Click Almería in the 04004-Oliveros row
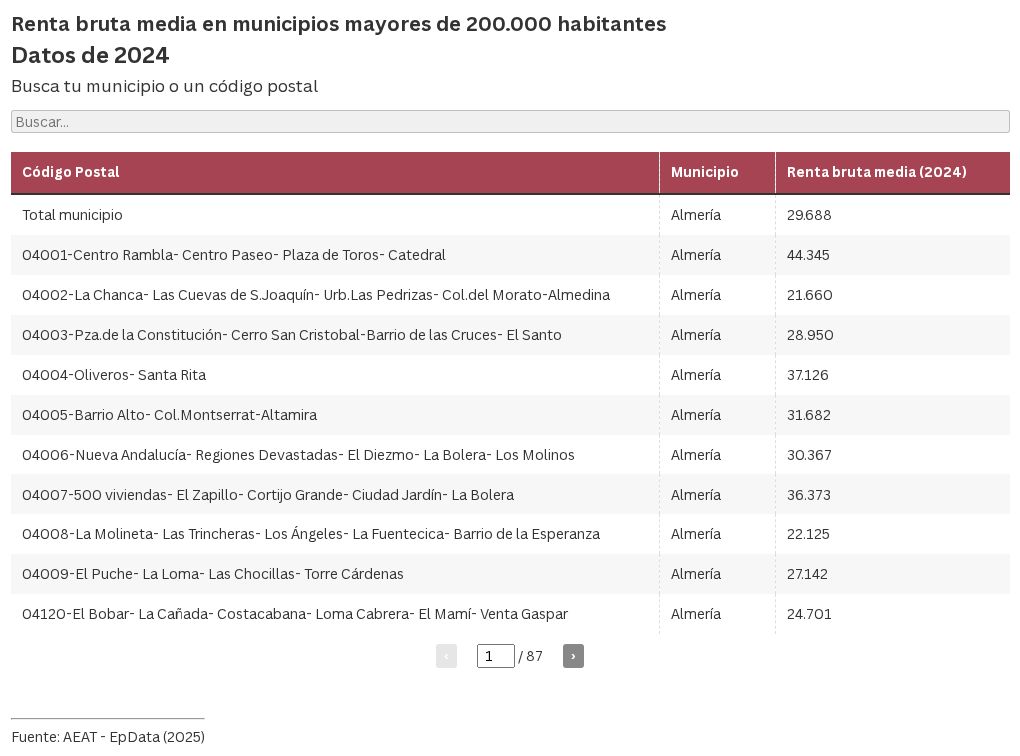 (x=696, y=375)
